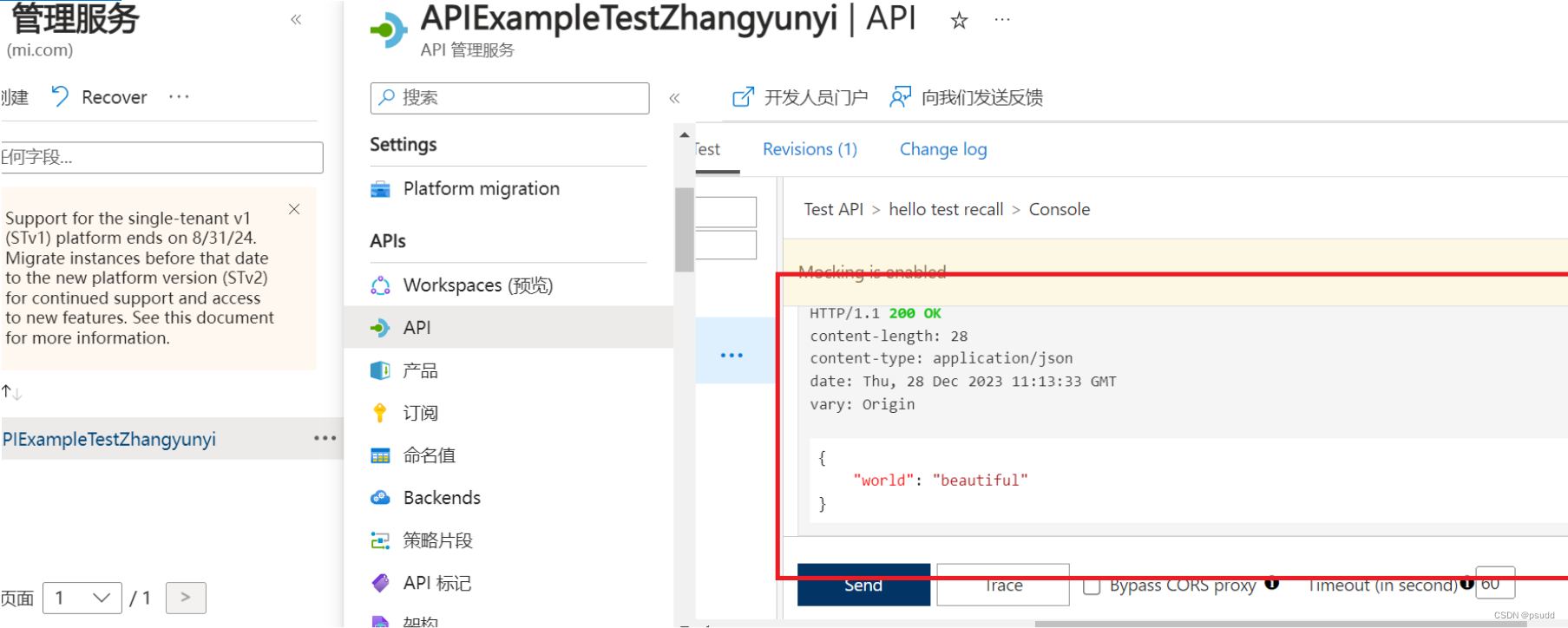Select the Test tab

coord(708,149)
